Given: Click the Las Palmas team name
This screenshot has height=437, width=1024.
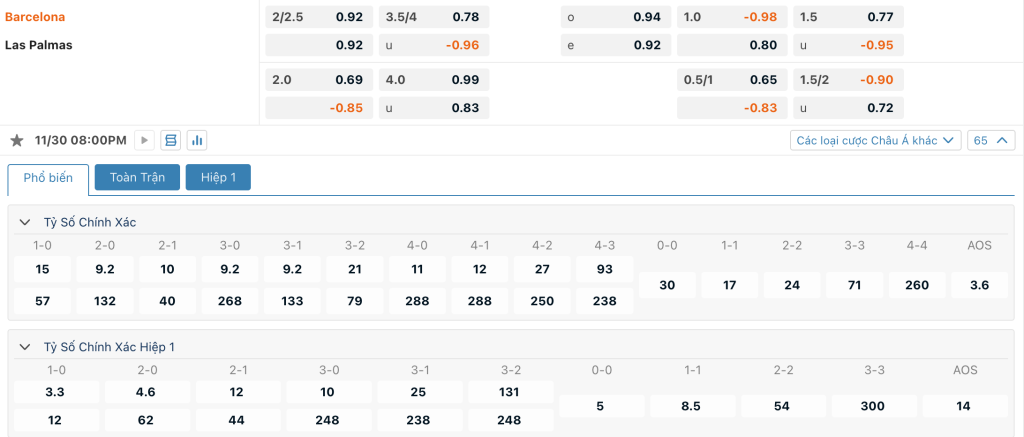Looking at the screenshot, I should click(x=38, y=45).
